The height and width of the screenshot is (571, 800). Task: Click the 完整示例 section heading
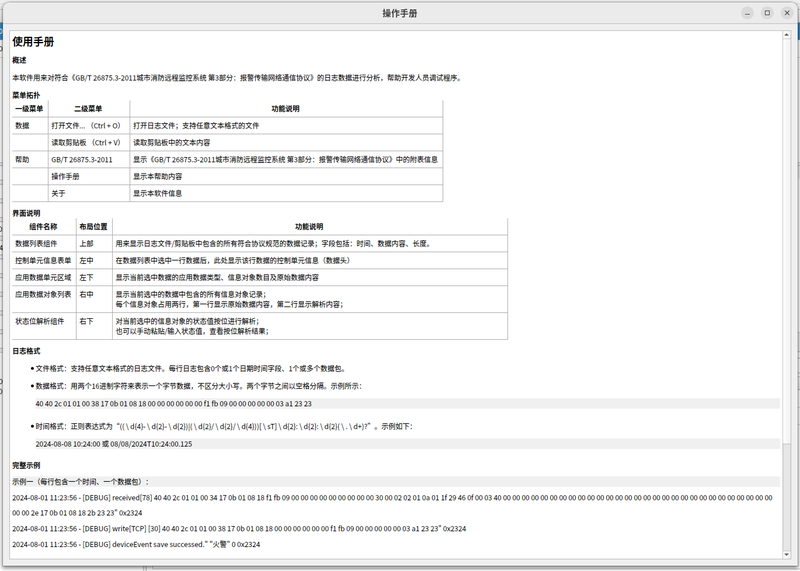(x=26, y=465)
